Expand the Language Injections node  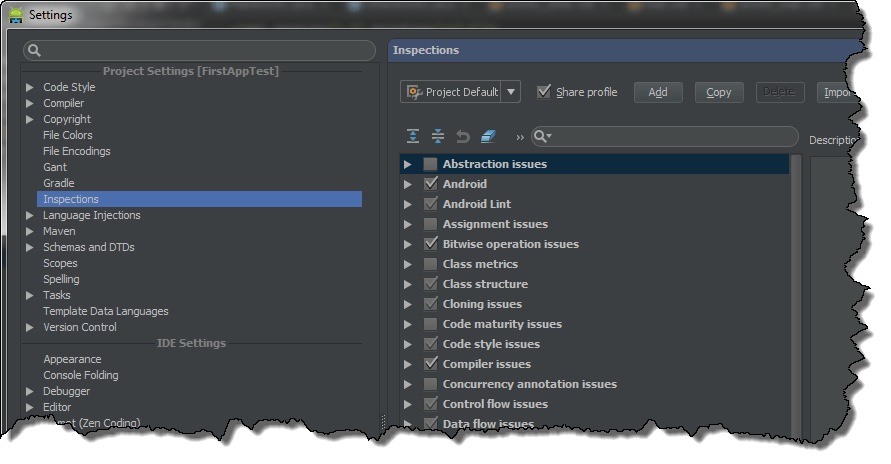[30, 215]
